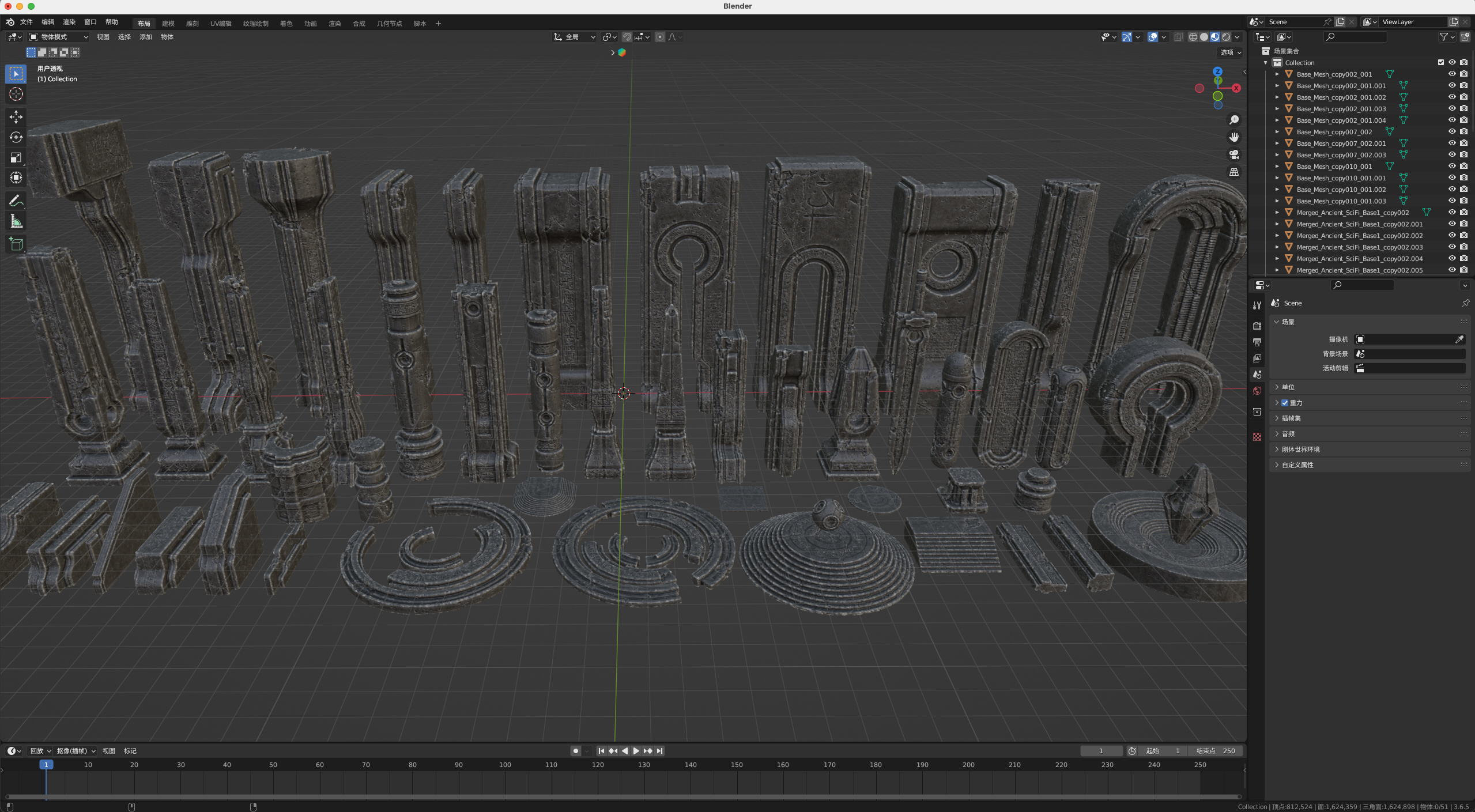Switch to the UV编辑 workspace tab
Image resolution: width=1475 pixels, height=812 pixels.
221,24
